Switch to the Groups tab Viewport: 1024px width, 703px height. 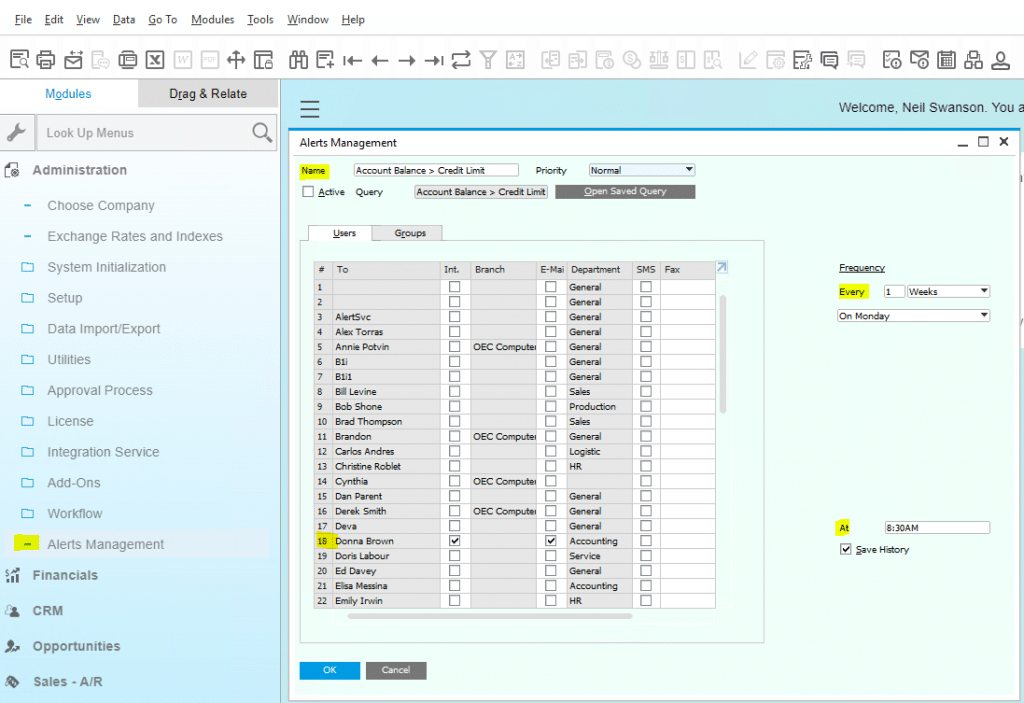[409, 233]
